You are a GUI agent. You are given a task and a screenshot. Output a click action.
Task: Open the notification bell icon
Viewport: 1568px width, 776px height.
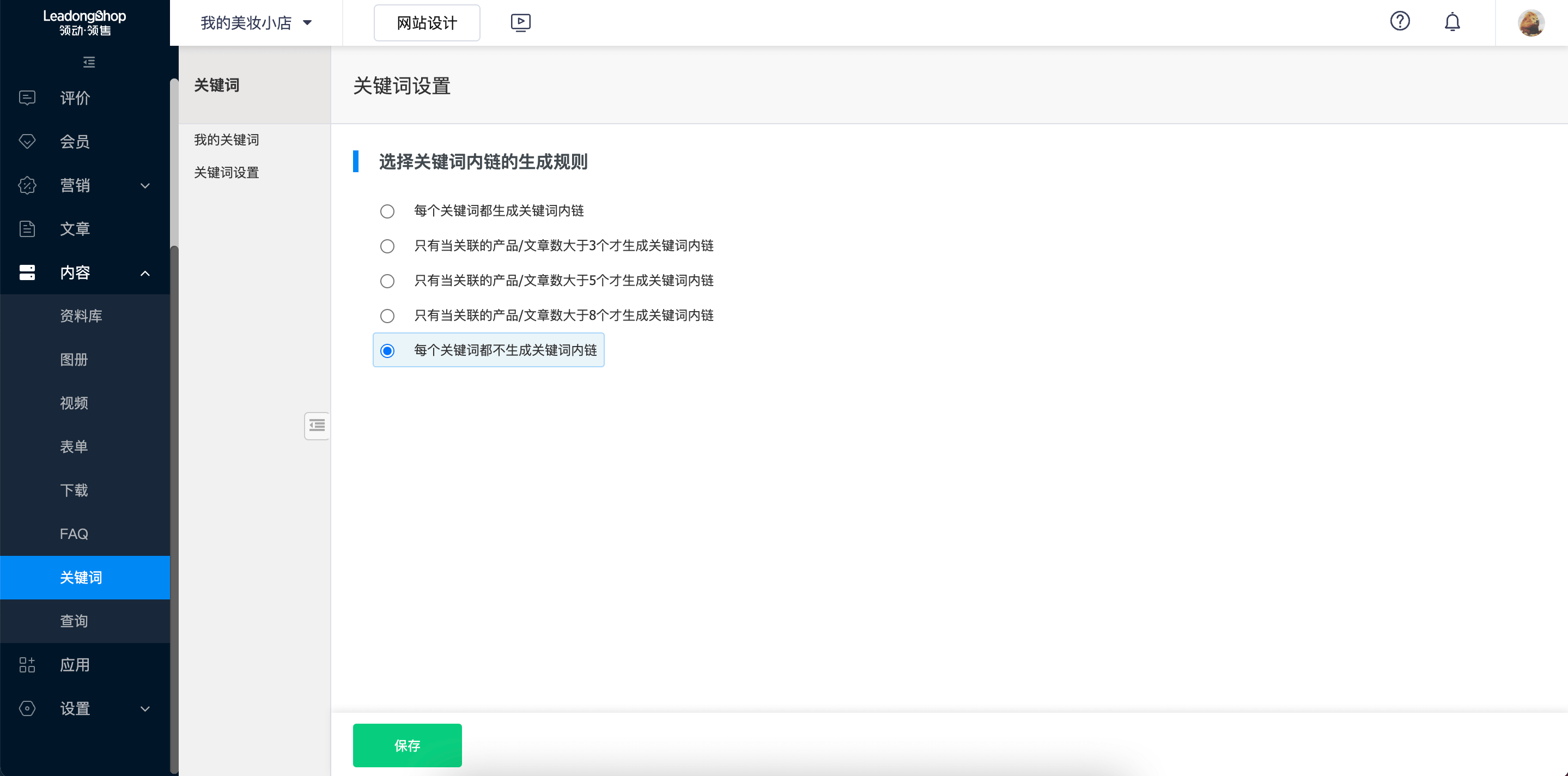pyautogui.click(x=1452, y=21)
